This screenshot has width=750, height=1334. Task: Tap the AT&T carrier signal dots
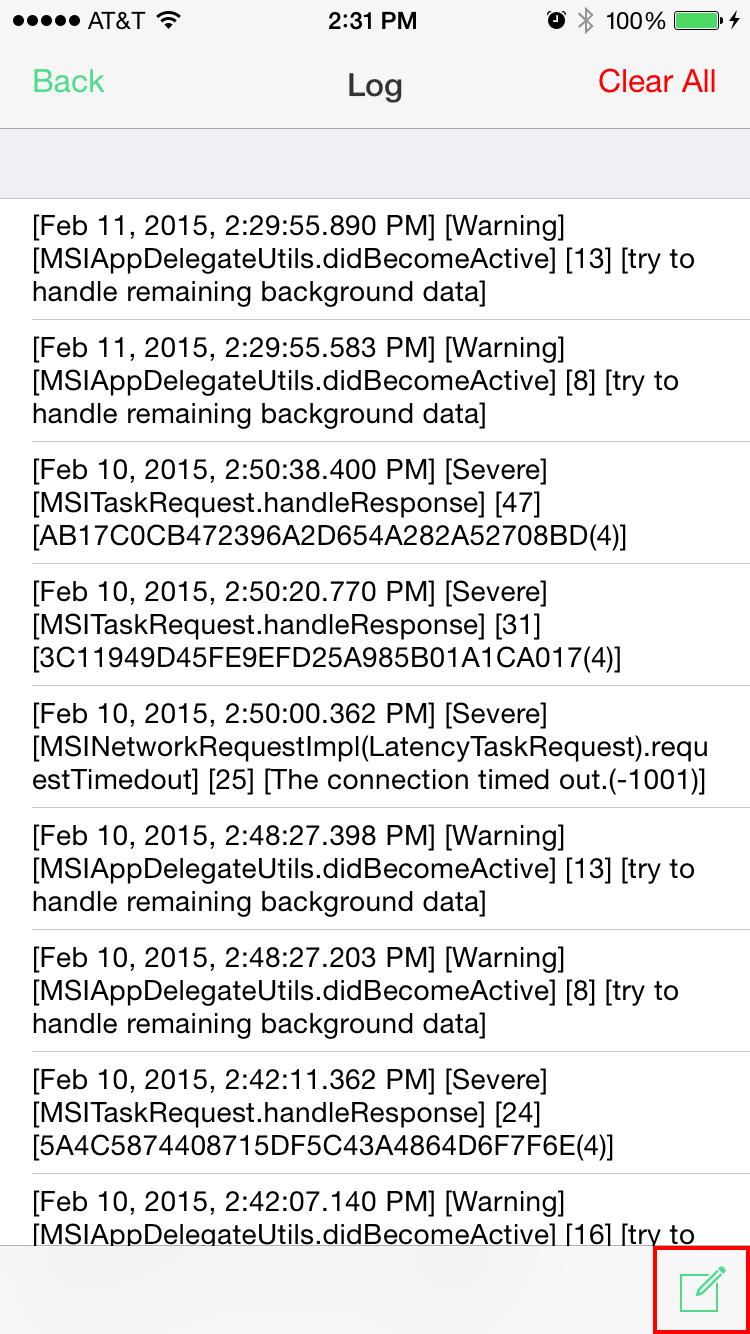coord(41,21)
